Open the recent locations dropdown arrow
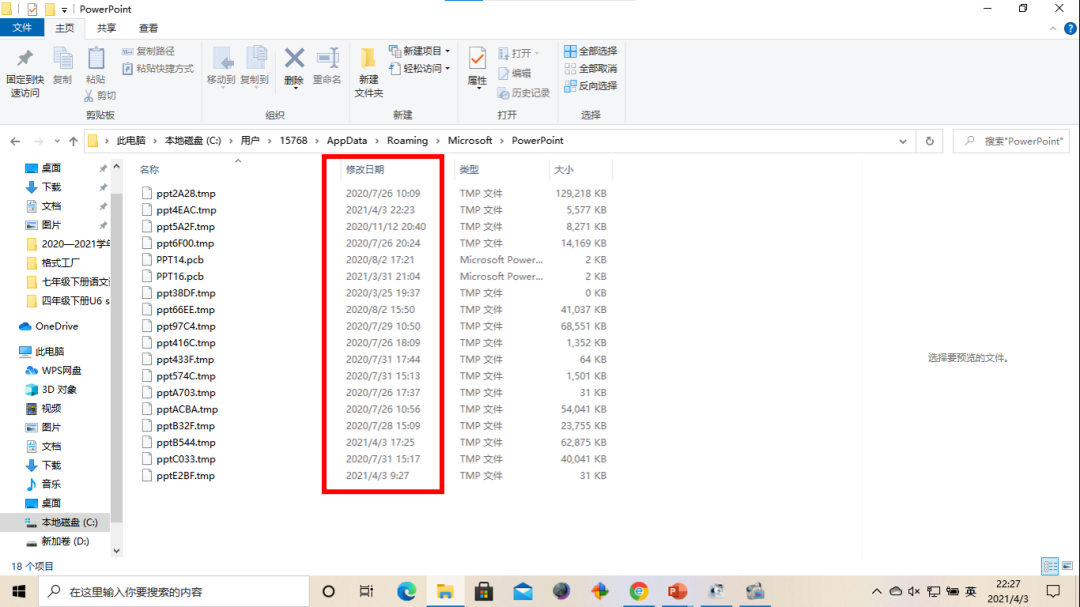 coord(56,141)
